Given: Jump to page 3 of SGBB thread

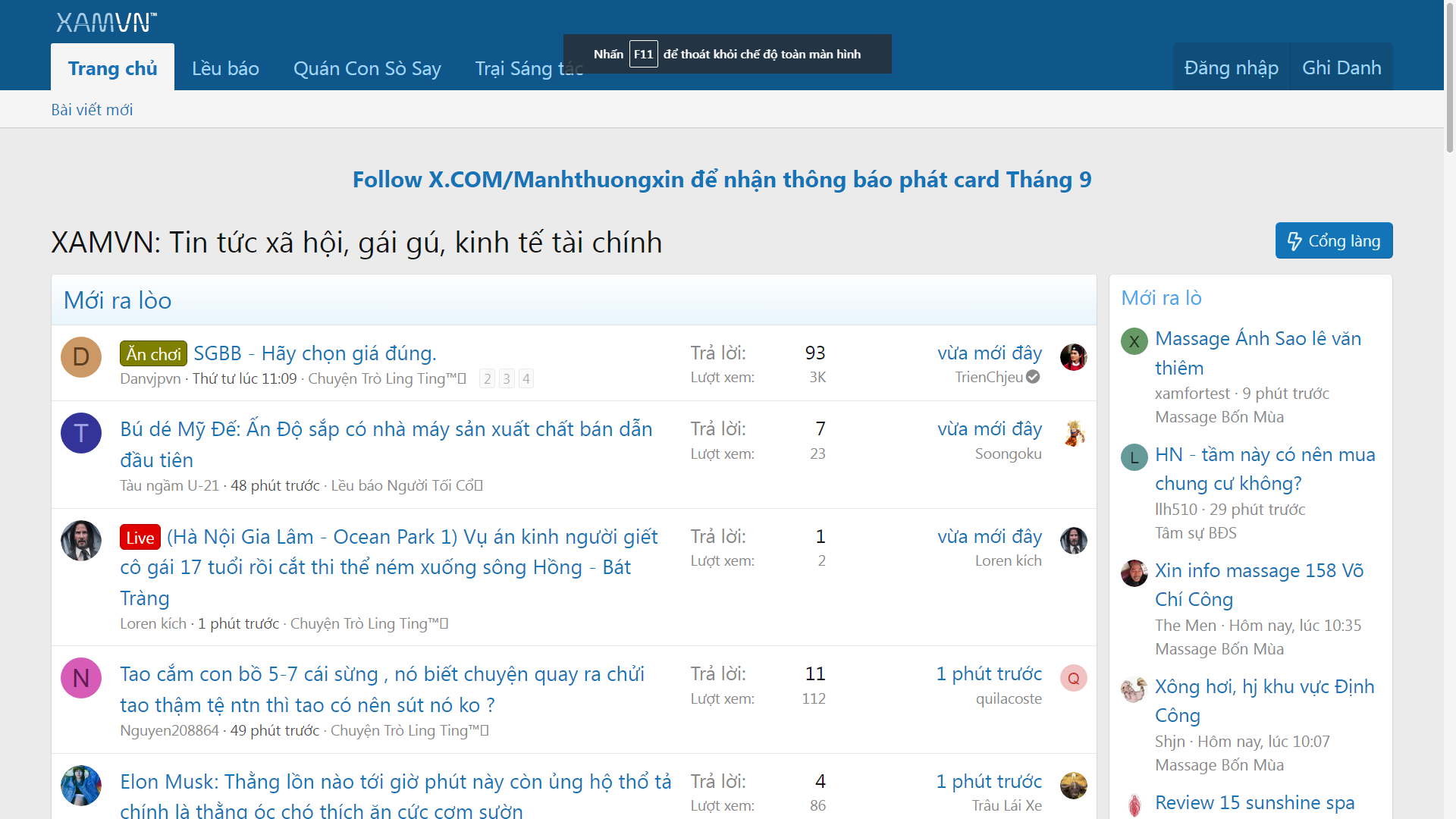Looking at the screenshot, I should coord(507,378).
